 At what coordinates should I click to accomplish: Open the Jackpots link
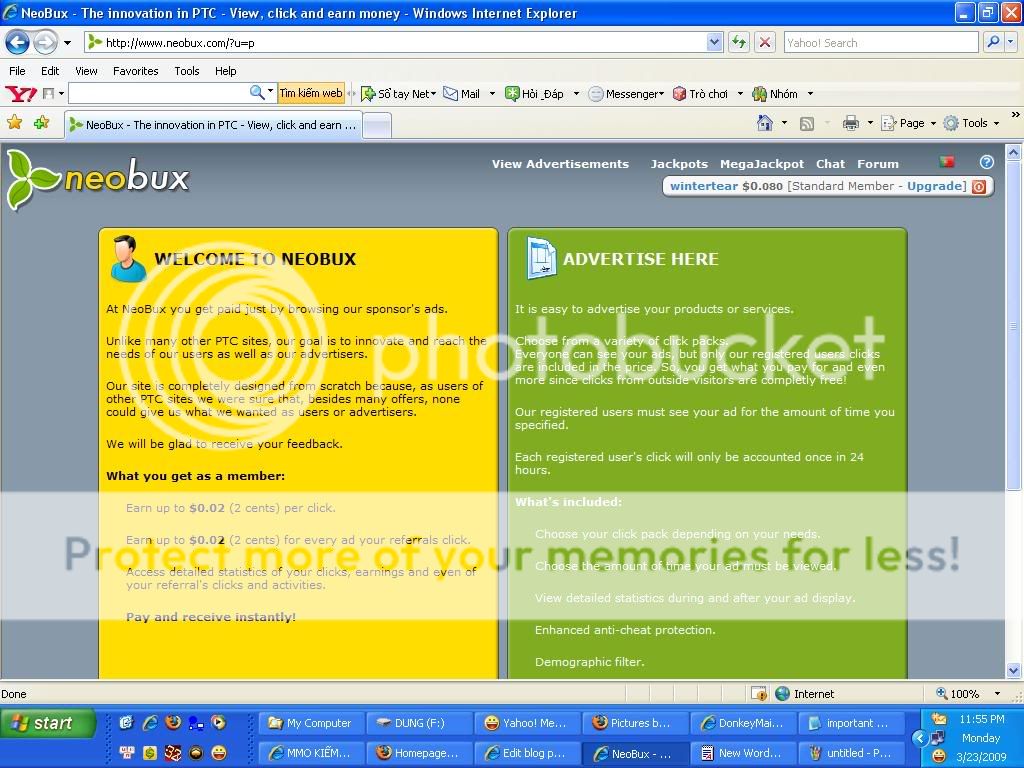pos(679,164)
